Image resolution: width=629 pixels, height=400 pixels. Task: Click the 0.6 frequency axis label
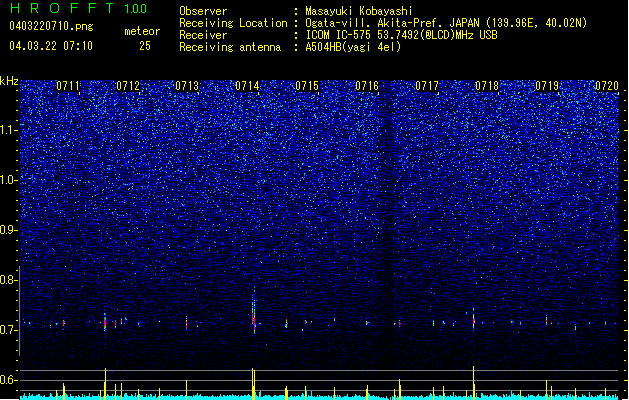point(8,380)
